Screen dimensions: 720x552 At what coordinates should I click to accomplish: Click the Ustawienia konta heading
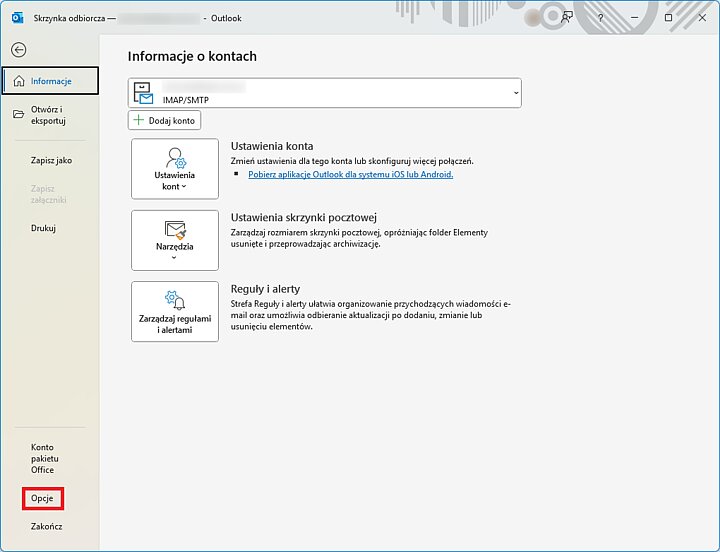click(272, 146)
